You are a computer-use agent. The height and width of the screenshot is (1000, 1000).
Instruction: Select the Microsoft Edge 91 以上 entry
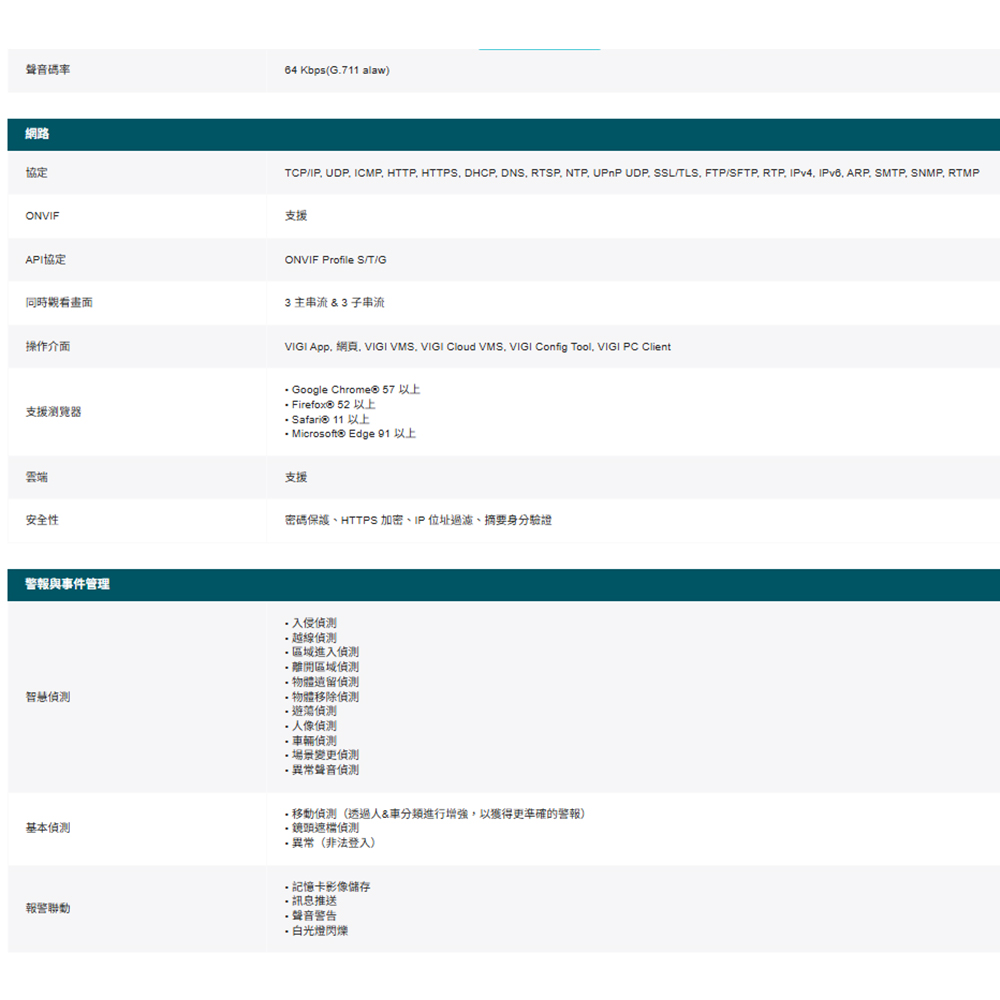pyautogui.click(x=353, y=434)
